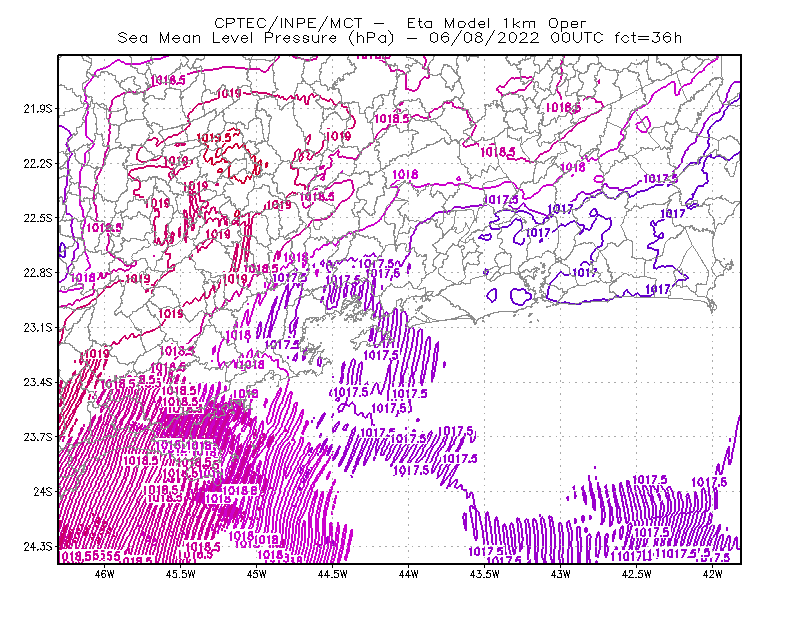
Task: Pick the latitude tick label '23.1S'
Action: coord(38,327)
